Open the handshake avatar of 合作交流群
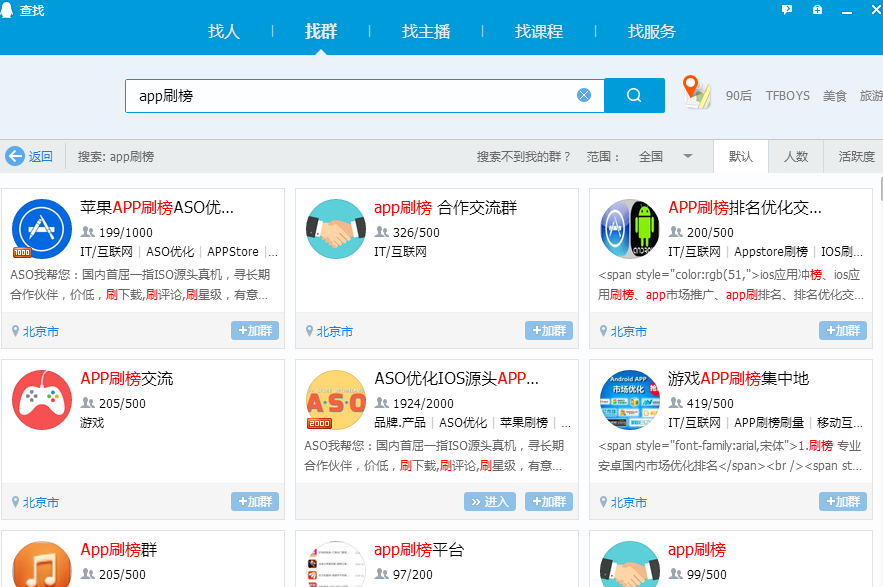This screenshot has height=587, width=883. pos(335,228)
